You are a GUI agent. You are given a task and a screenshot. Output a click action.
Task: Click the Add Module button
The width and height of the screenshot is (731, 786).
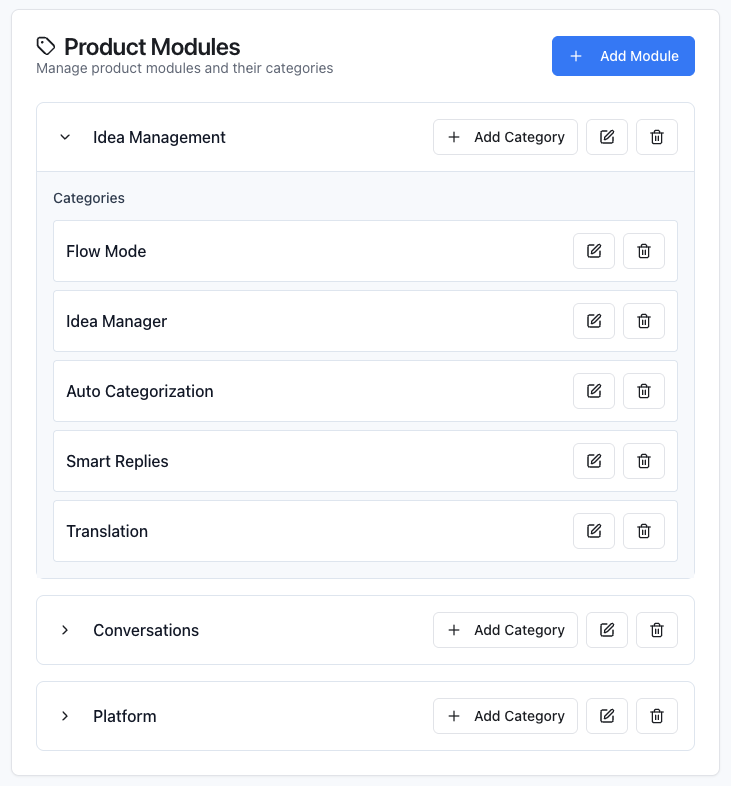click(623, 56)
